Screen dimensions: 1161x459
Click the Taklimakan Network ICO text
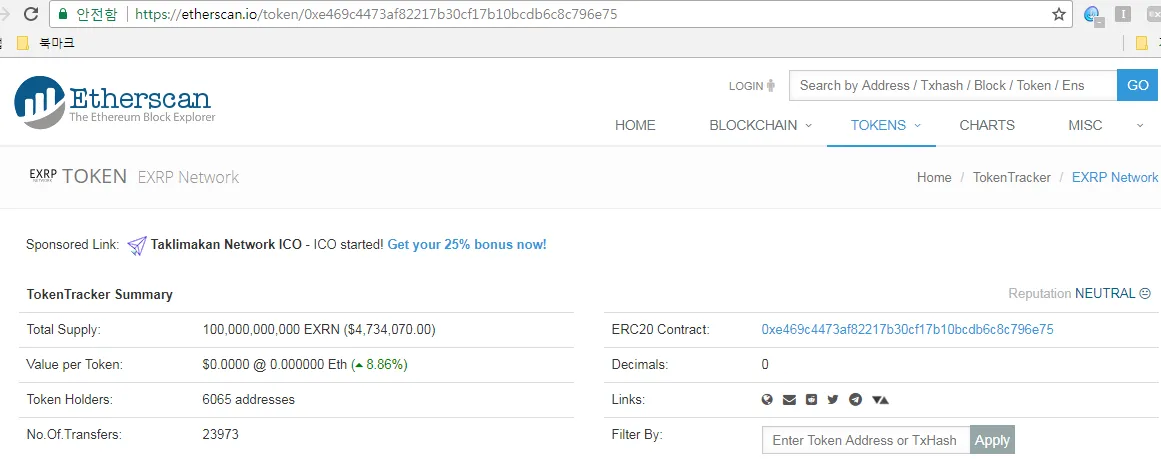226,244
